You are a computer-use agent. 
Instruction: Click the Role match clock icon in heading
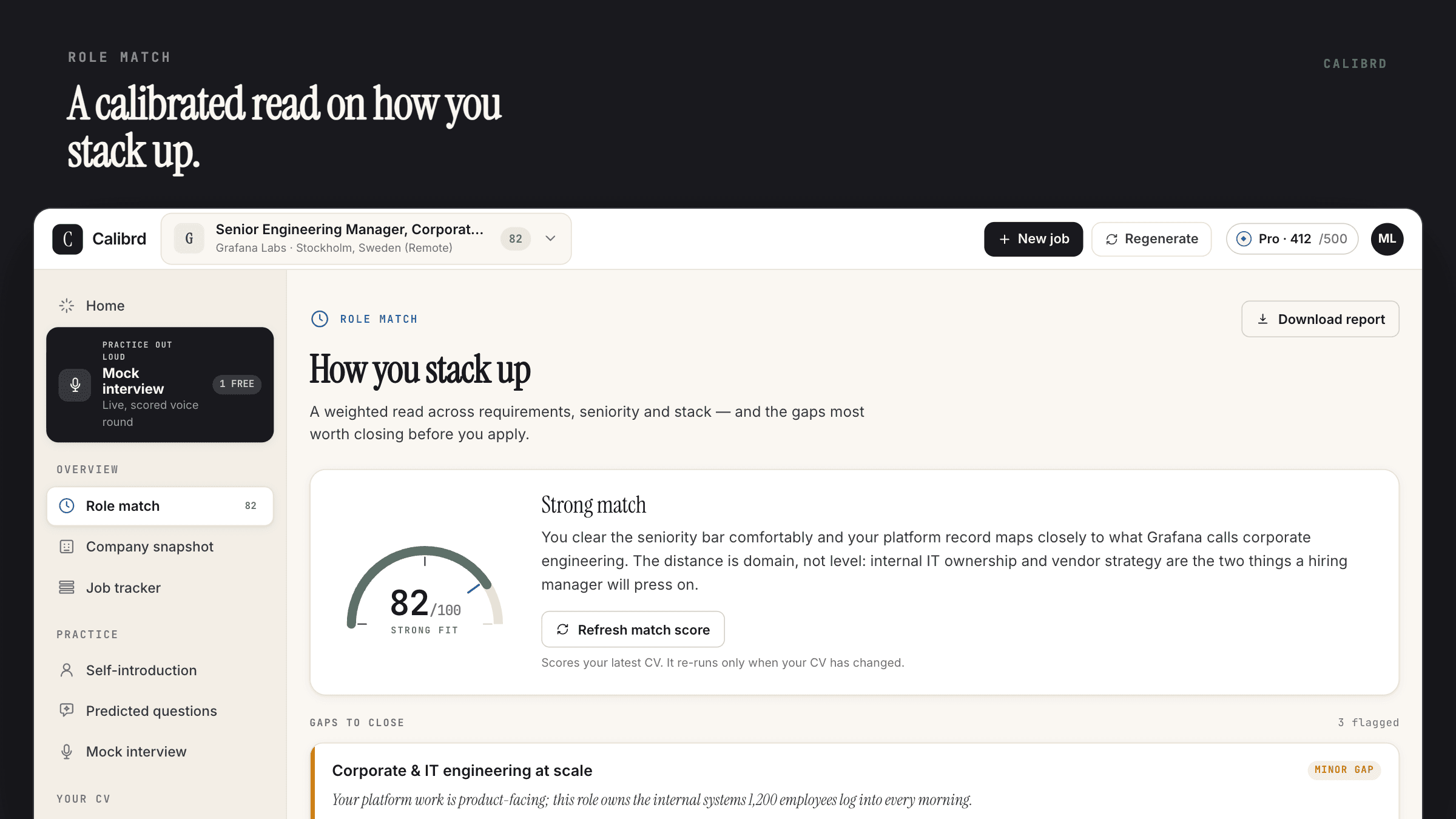[320, 319]
